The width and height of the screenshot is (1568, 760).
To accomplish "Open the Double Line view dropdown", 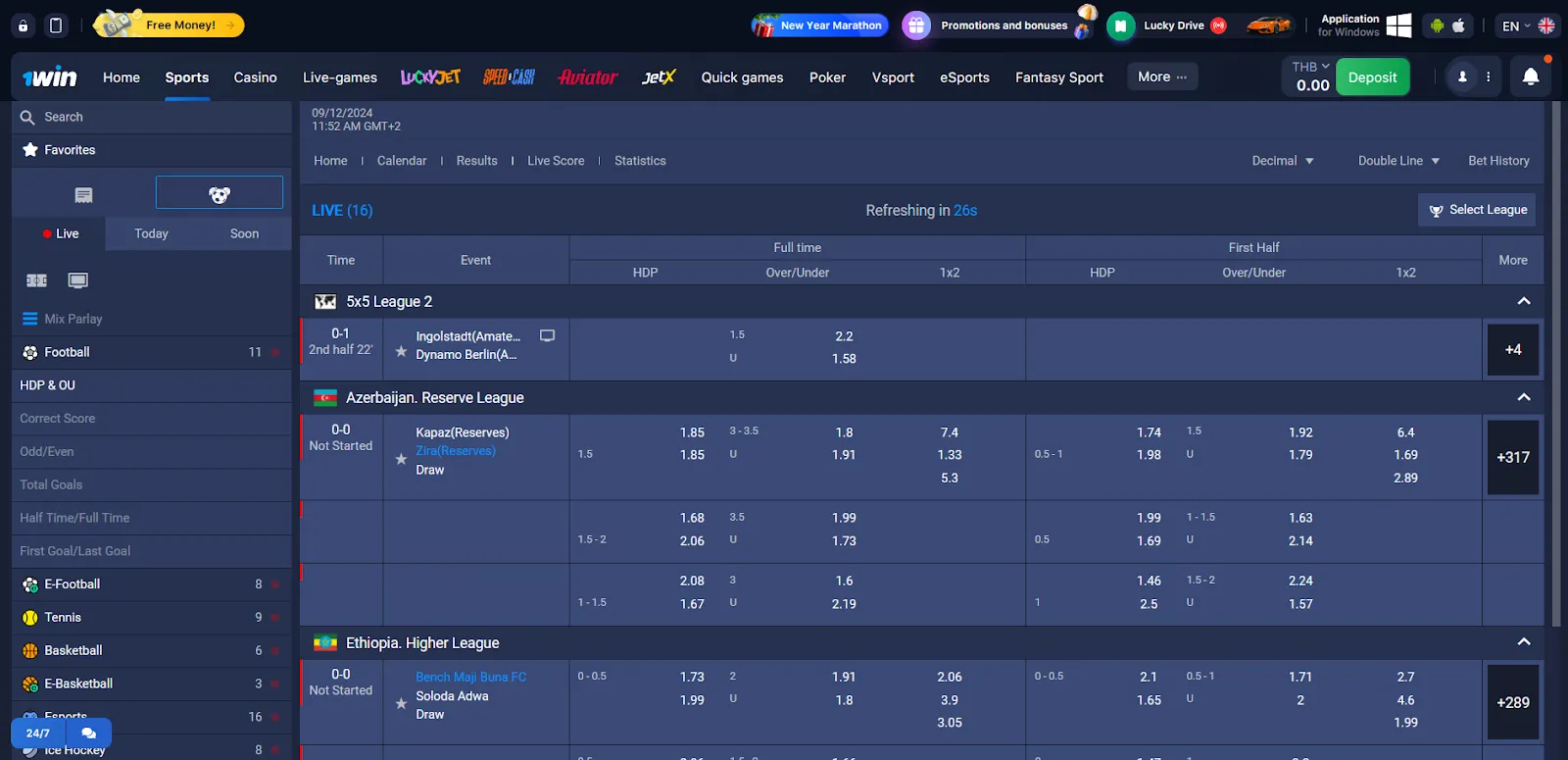I will 1398,161.
